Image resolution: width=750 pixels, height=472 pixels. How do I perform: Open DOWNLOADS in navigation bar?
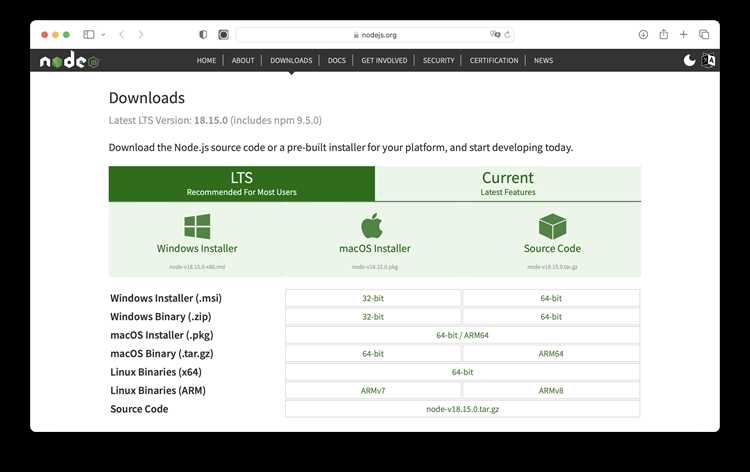pos(291,61)
